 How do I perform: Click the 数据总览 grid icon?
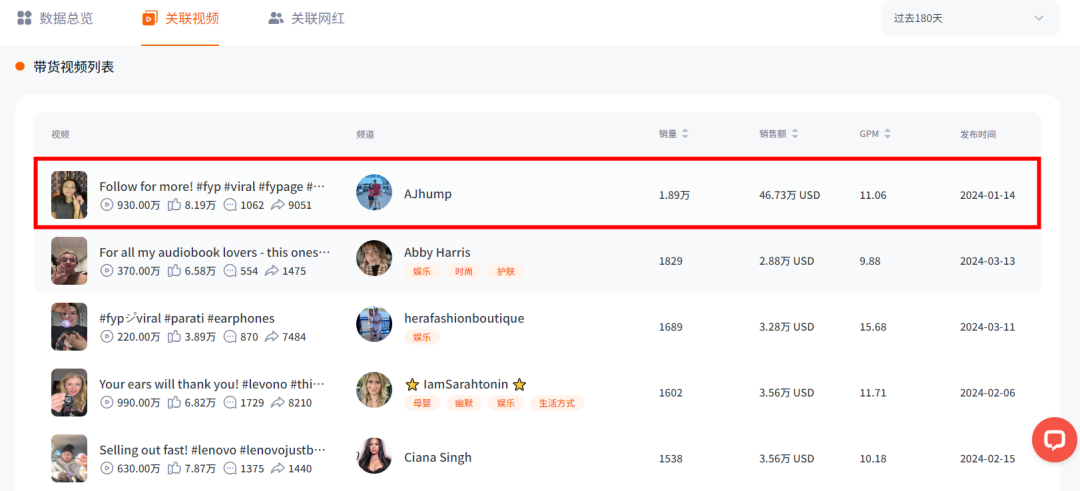coord(24,19)
